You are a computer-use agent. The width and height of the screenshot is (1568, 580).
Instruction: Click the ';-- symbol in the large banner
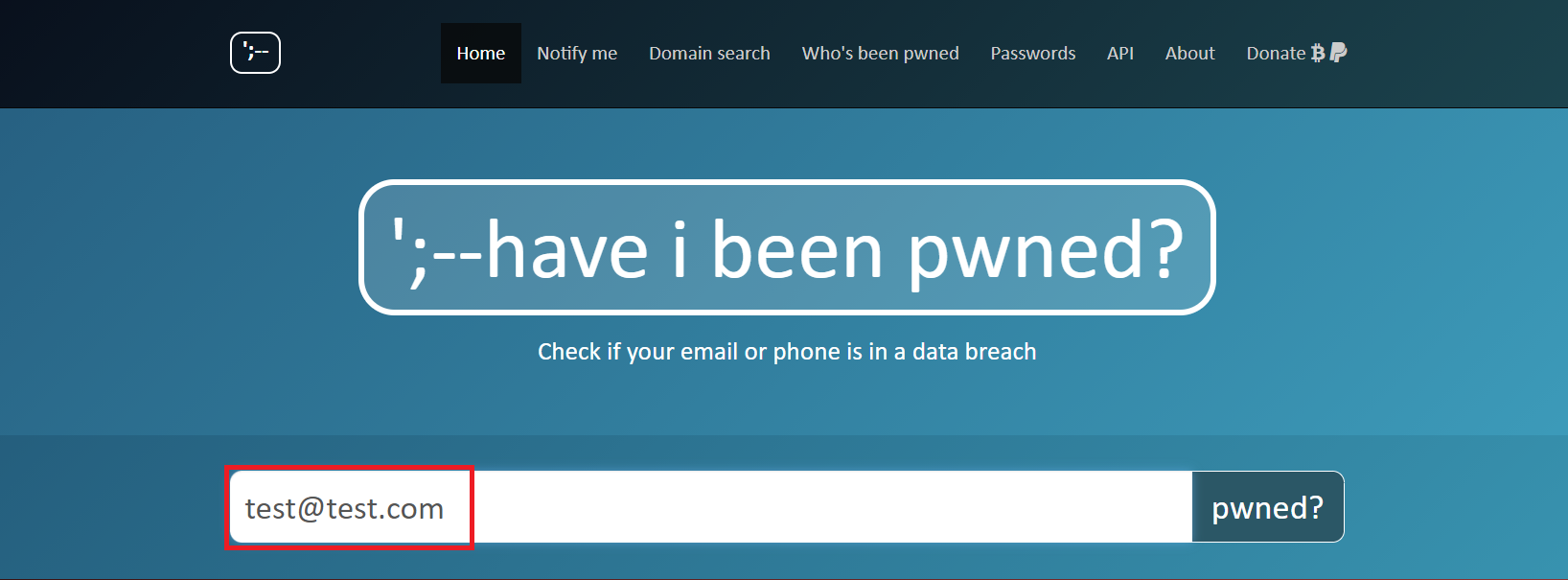(x=436, y=251)
